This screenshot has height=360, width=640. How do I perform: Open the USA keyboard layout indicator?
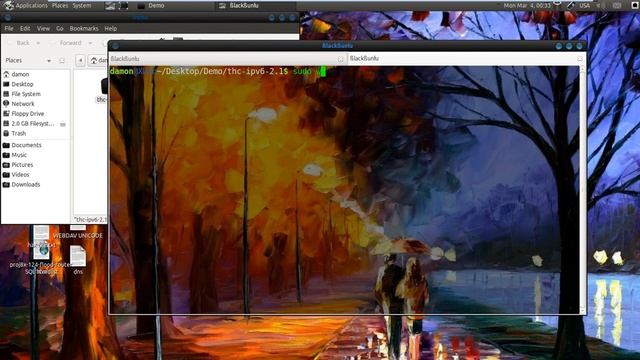click(x=585, y=6)
